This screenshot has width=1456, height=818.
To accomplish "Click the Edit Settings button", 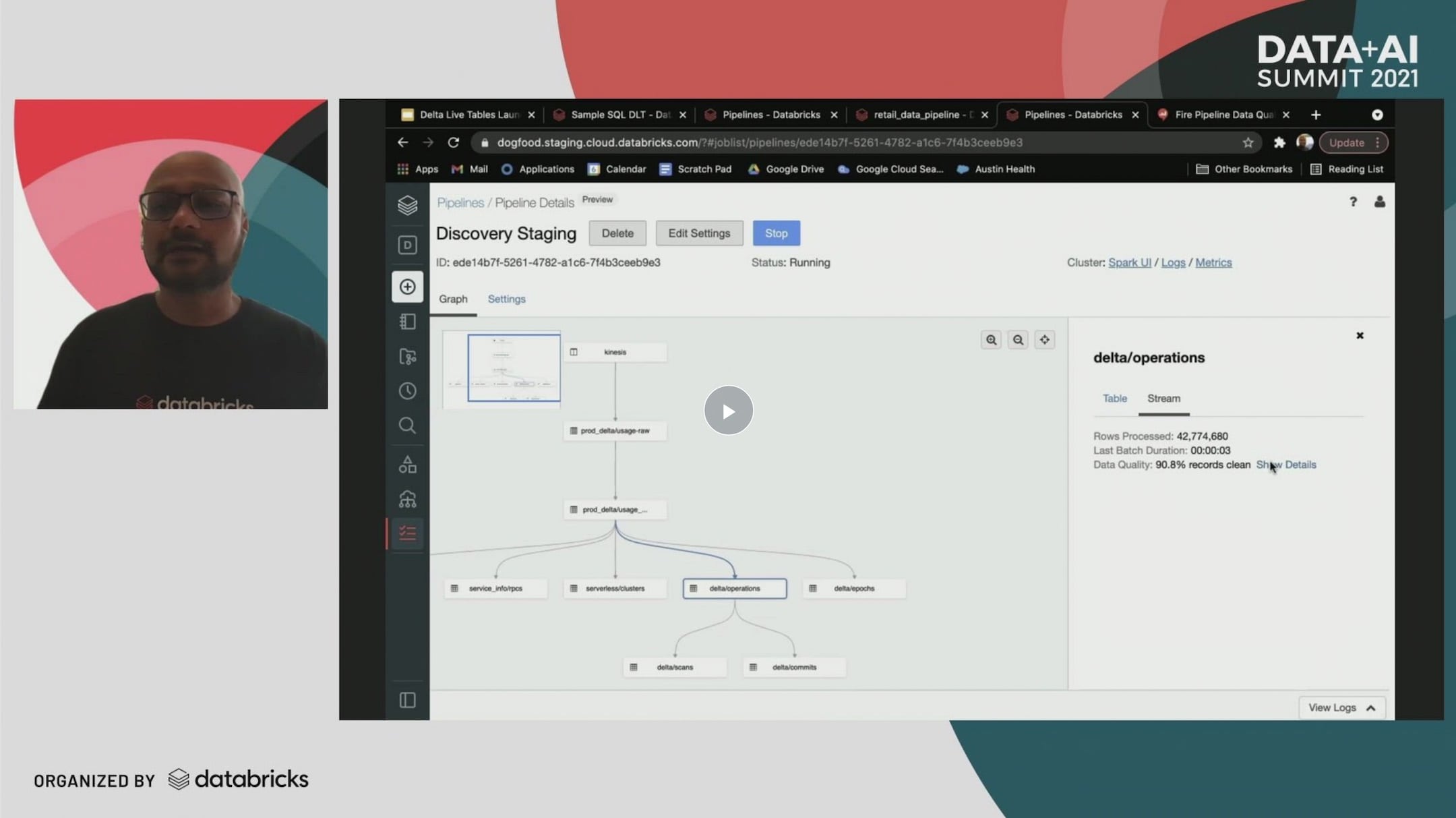I will click(x=698, y=233).
